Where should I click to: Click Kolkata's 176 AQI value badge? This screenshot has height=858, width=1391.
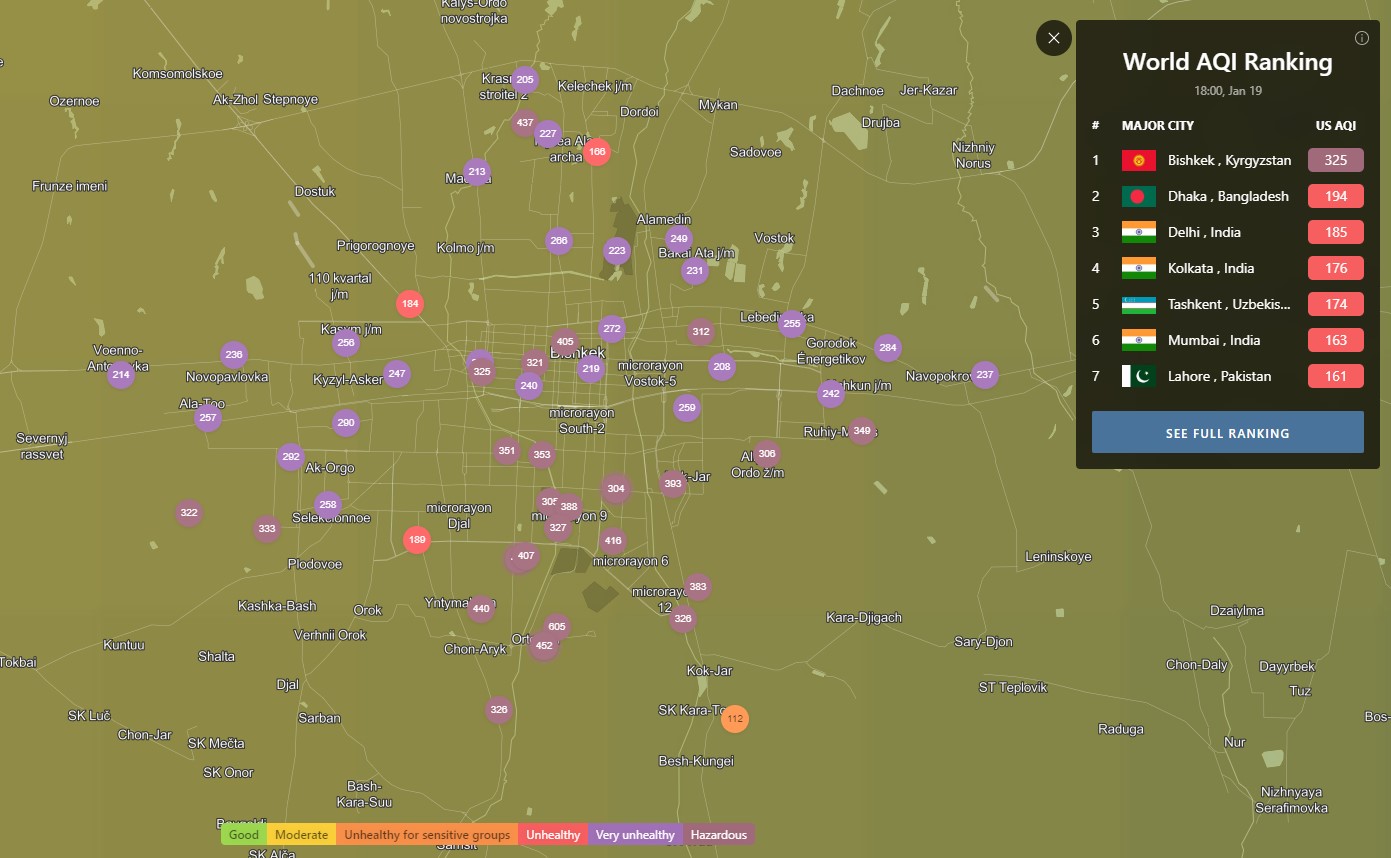click(1335, 268)
